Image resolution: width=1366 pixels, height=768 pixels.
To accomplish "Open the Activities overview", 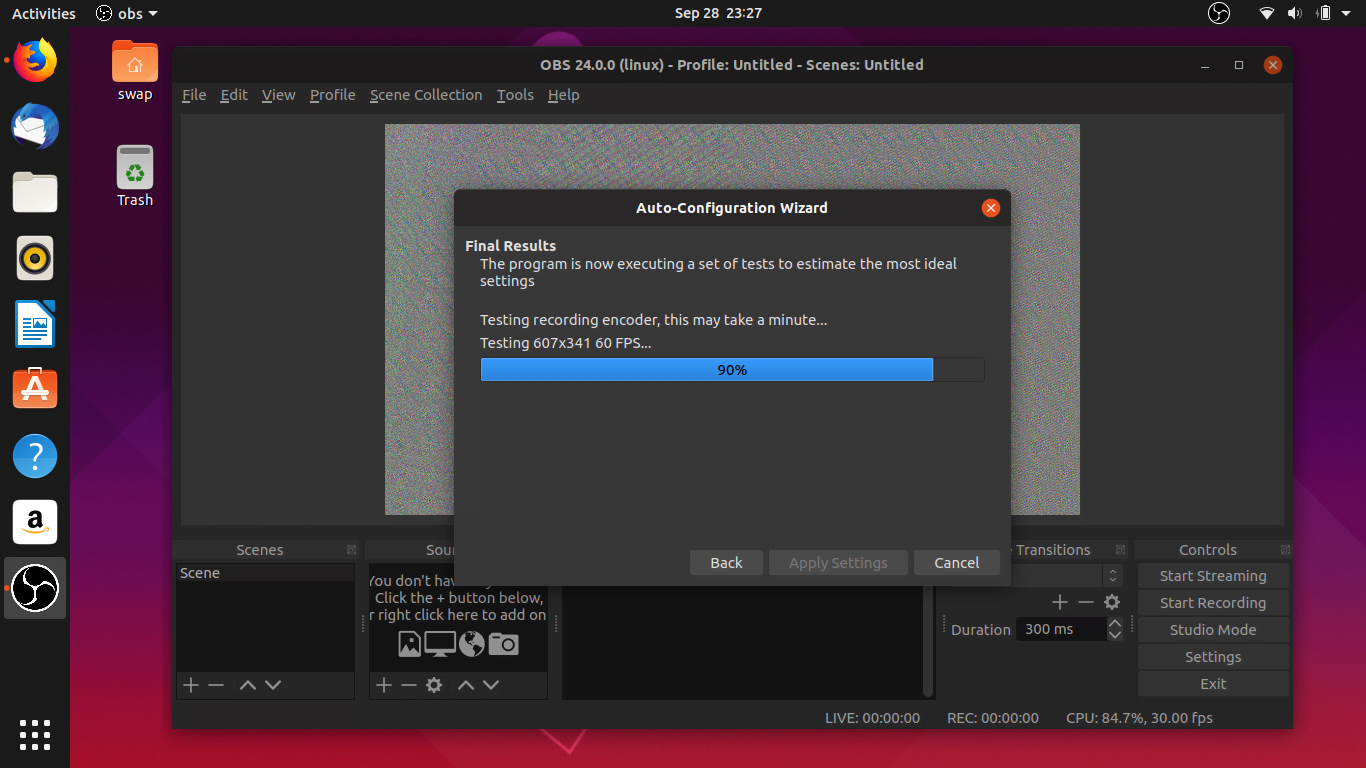I will coord(44,13).
